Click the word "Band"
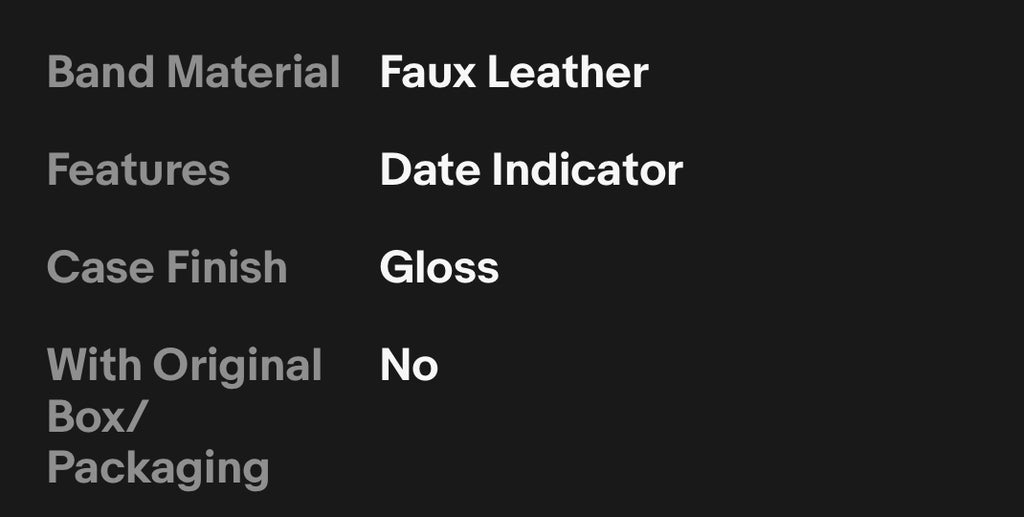 click(101, 73)
